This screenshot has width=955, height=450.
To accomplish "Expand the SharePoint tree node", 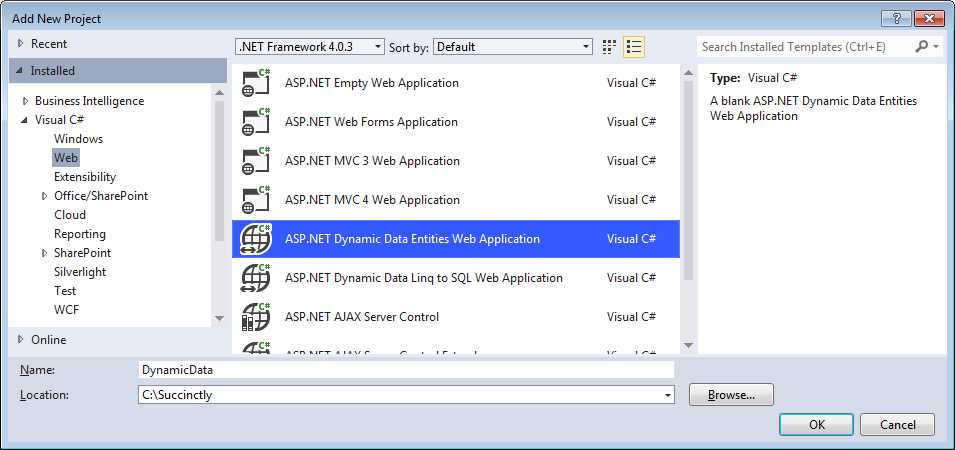I will coord(44,253).
